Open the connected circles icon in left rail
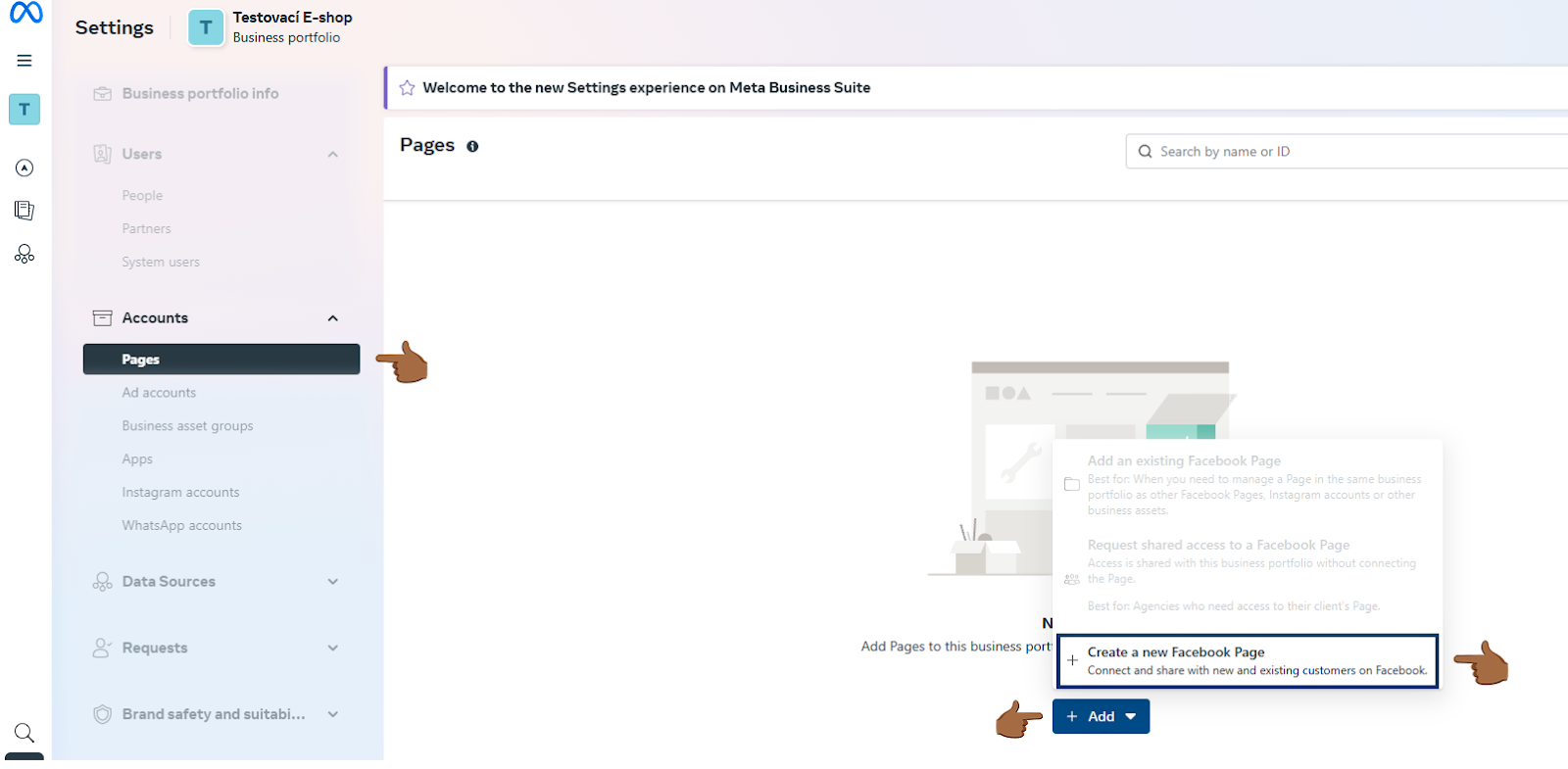Screen dimensions: 1568x769 tap(24, 254)
